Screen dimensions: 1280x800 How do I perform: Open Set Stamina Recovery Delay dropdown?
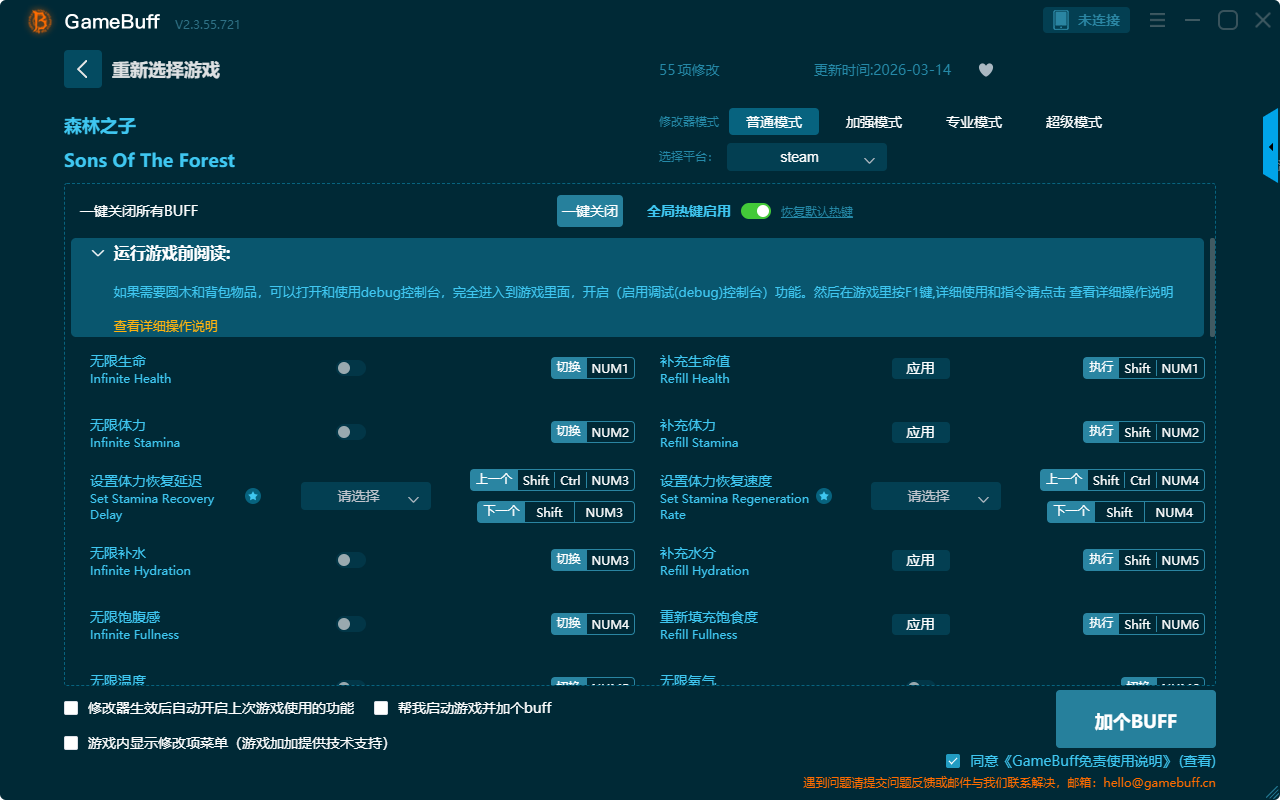point(366,496)
